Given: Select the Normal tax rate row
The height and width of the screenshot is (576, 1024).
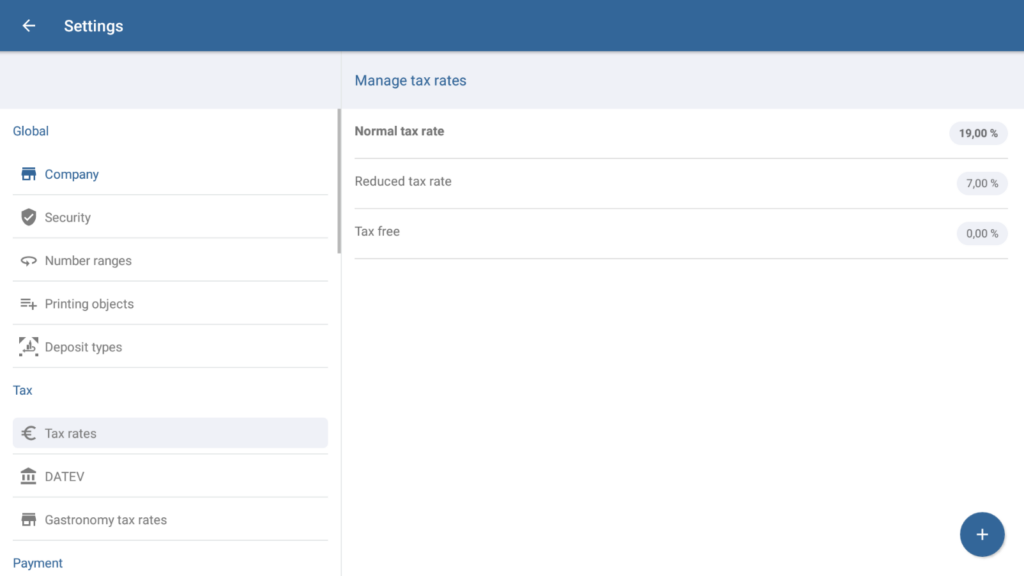Looking at the screenshot, I should [x=400, y=132].
